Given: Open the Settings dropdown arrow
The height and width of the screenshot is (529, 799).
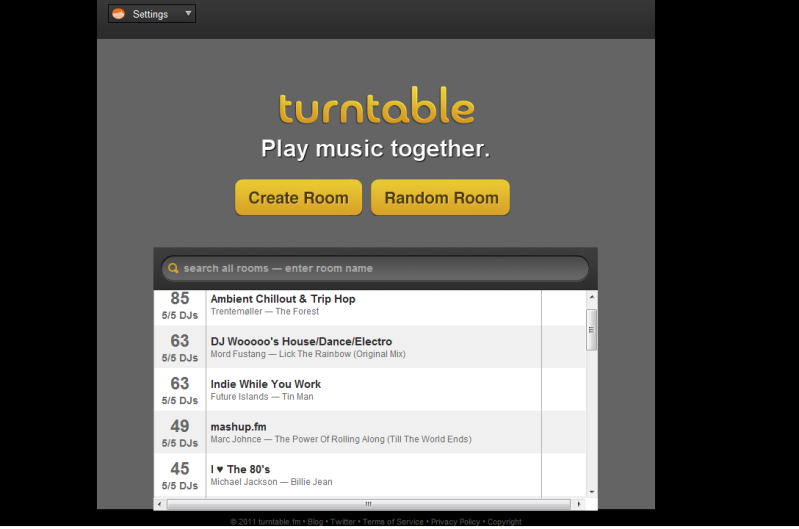Looking at the screenshot, I should pos(188,13).
